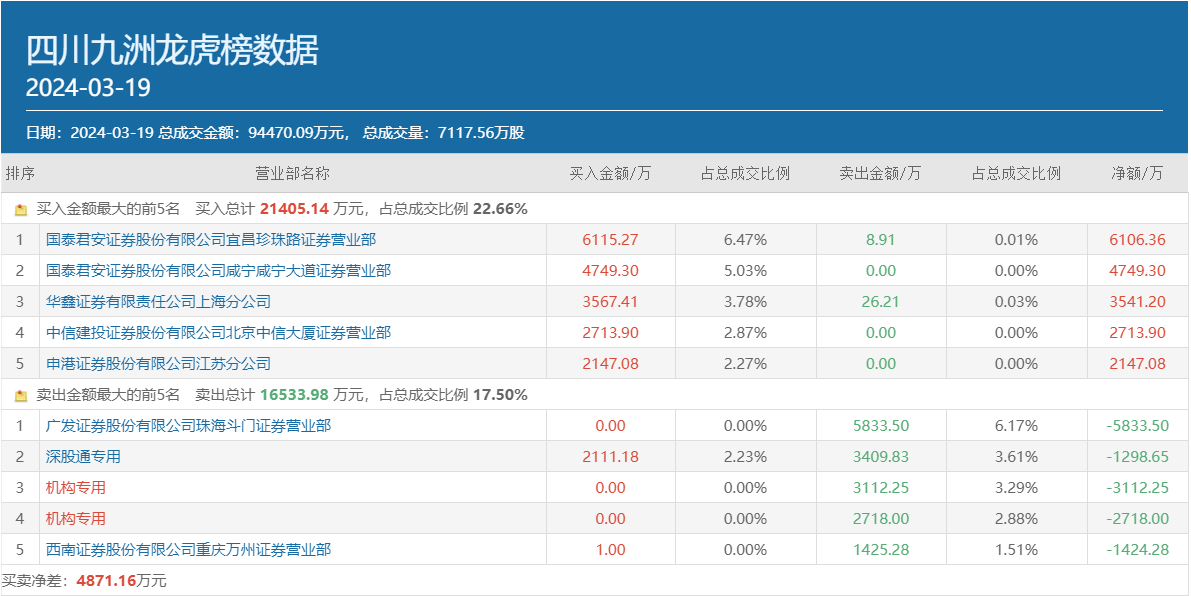Click the 买卖净差 value 4871.16

106,581
